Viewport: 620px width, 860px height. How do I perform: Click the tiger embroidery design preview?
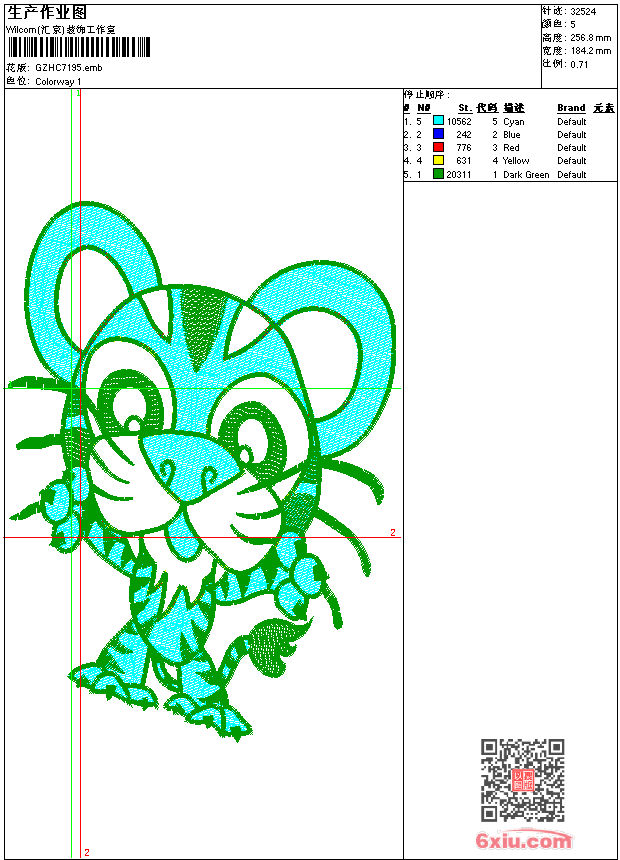click(202, 472)
